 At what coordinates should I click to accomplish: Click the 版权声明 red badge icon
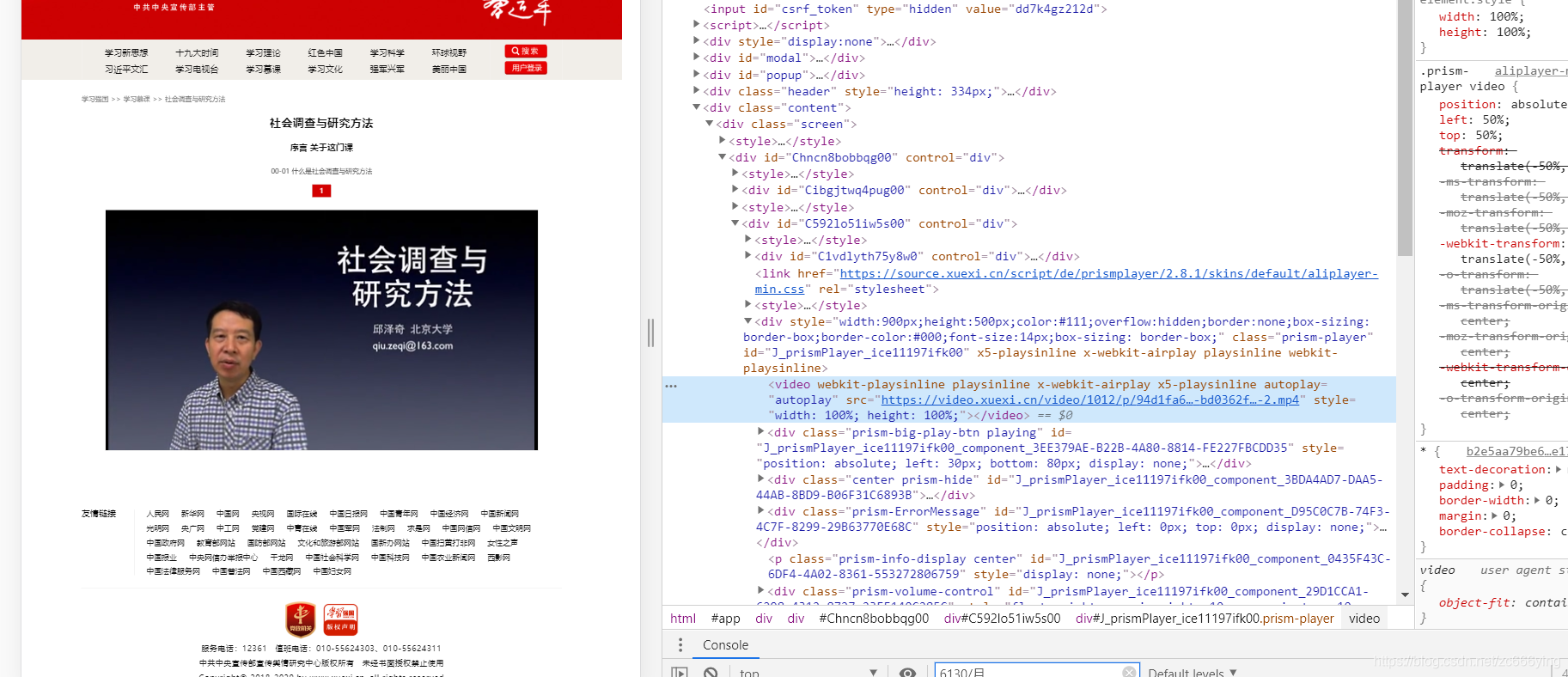pos(340,619)
